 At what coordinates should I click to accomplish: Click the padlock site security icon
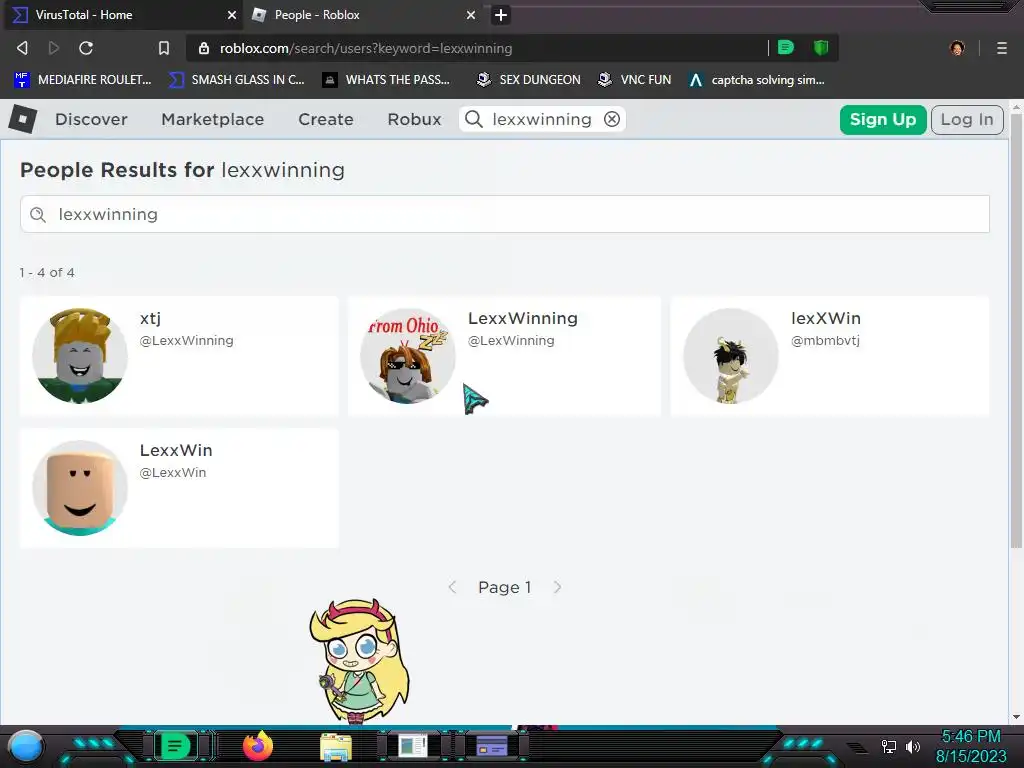pyautogui.click(x=204, y=48)
